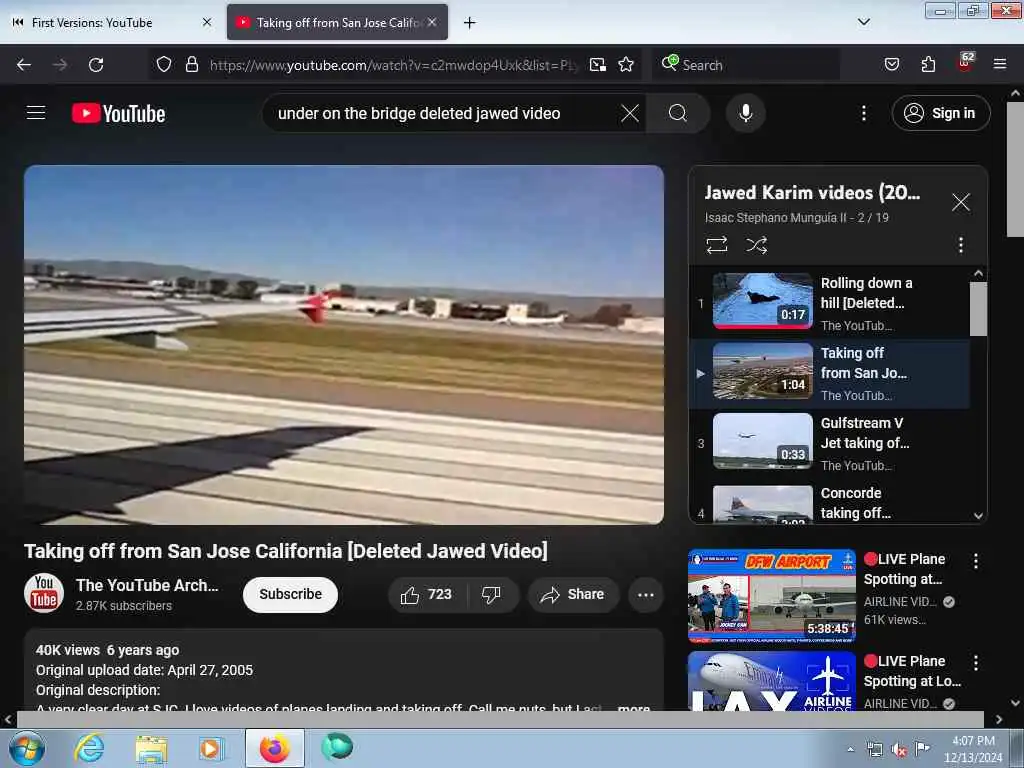The width and height of the screenshot is (1024, 768).
Task: Open picture-in-picture from address bar
Action: click(598, 65)
